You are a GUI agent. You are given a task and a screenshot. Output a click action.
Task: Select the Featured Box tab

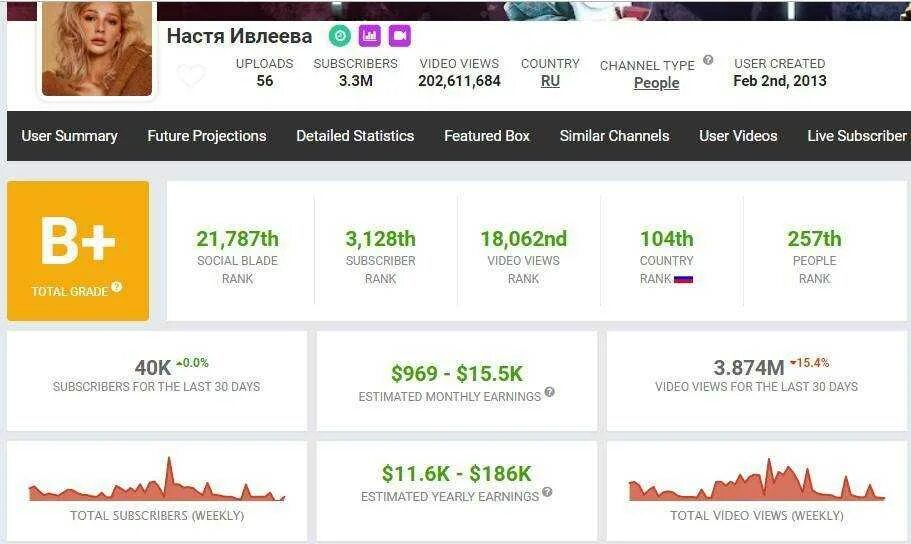(x=487, y=136)
